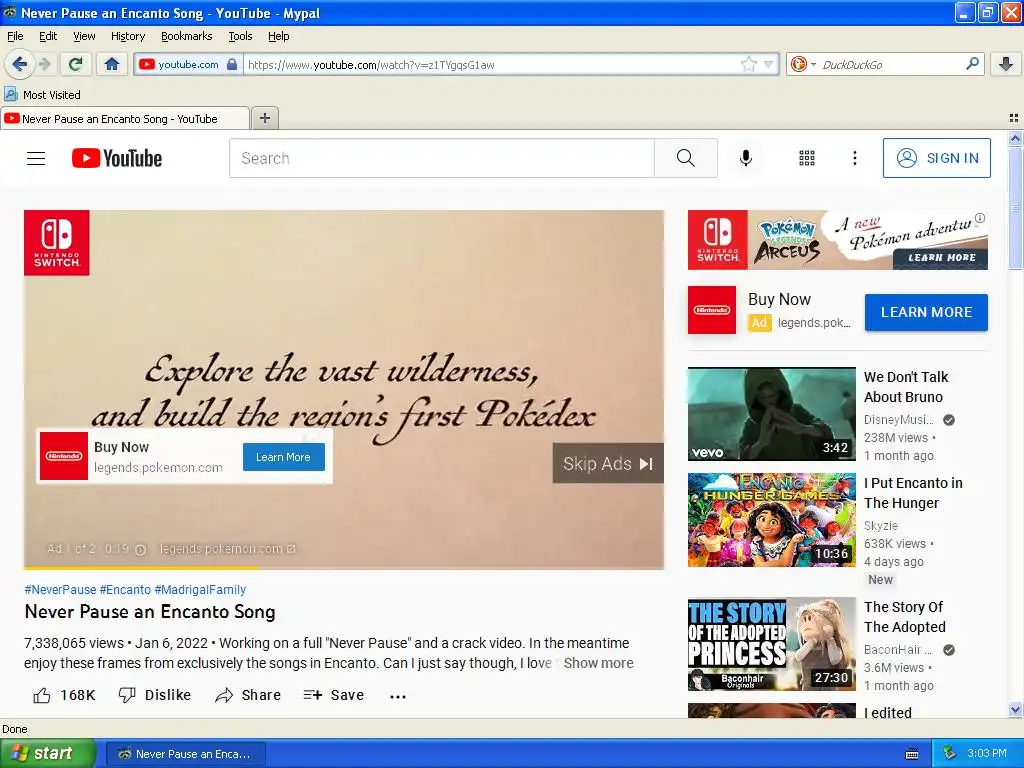1024x768 pixels.
Task: Open the Bookmarks menu
Action: click(186, 36)
